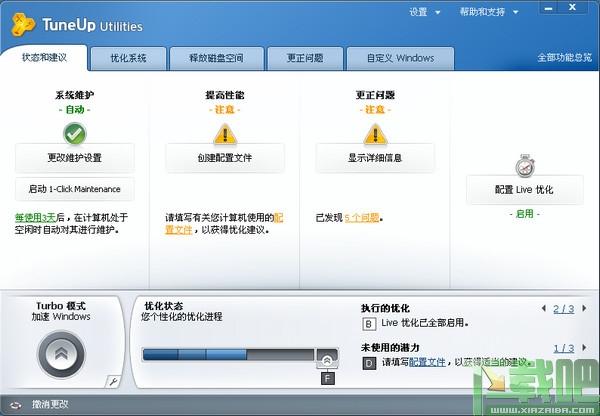Click the green checkmark under 系统维护
This screenshot has height=416, width=600.
pyautogui.click(x=75, y=134)
